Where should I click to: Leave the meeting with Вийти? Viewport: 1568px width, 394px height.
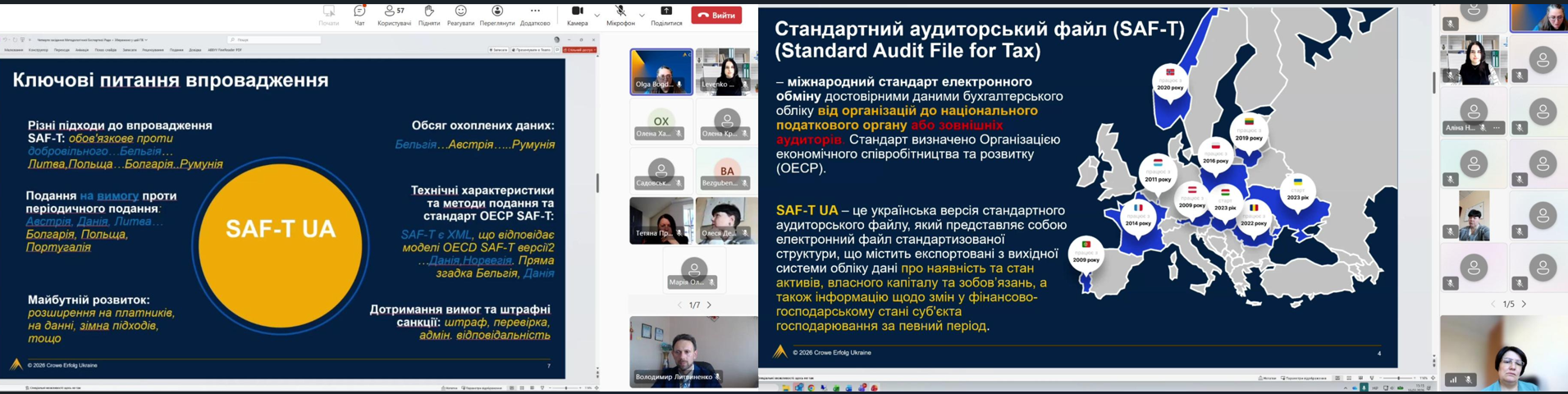pos(716,15)
